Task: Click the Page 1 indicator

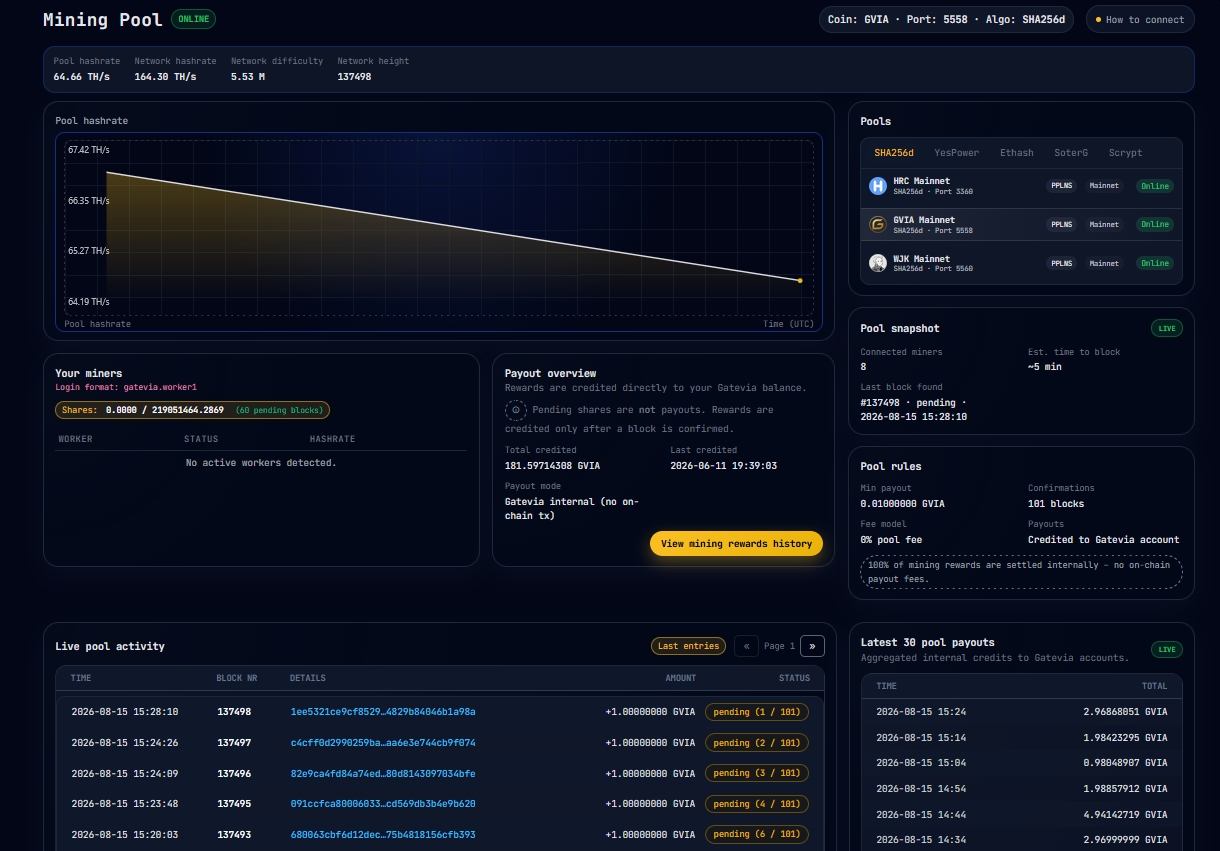Action: tap(779, 646)
